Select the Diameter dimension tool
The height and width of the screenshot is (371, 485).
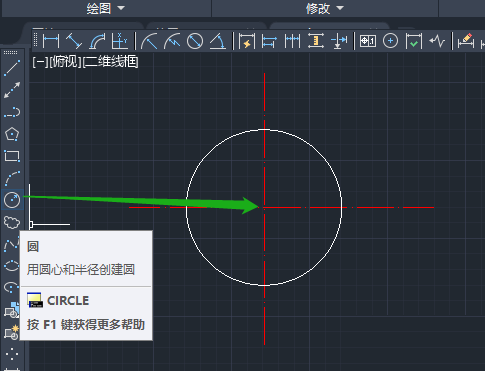tap(195, 41)
